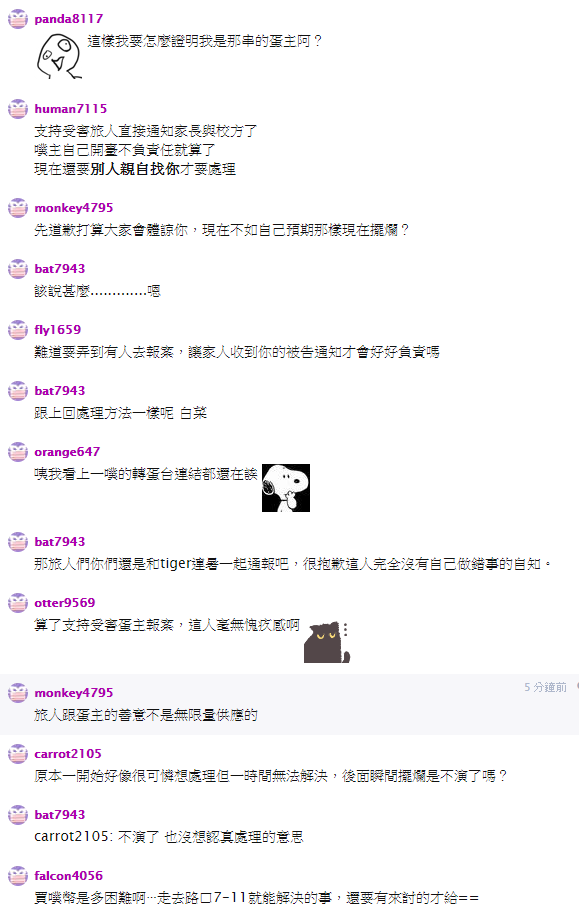This screenshot has height=913, width=579.
Task: Open panda8117 username link
Action: click(69, 19)
